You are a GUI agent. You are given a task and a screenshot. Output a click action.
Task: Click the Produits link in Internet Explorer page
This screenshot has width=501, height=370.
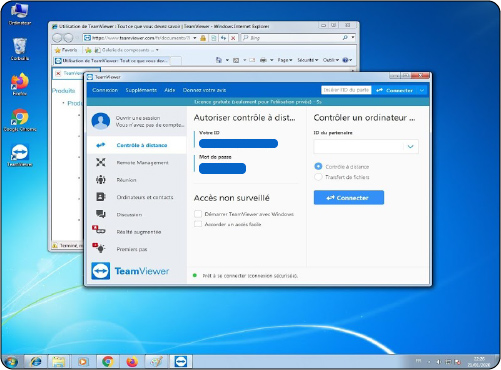[64, 91]
